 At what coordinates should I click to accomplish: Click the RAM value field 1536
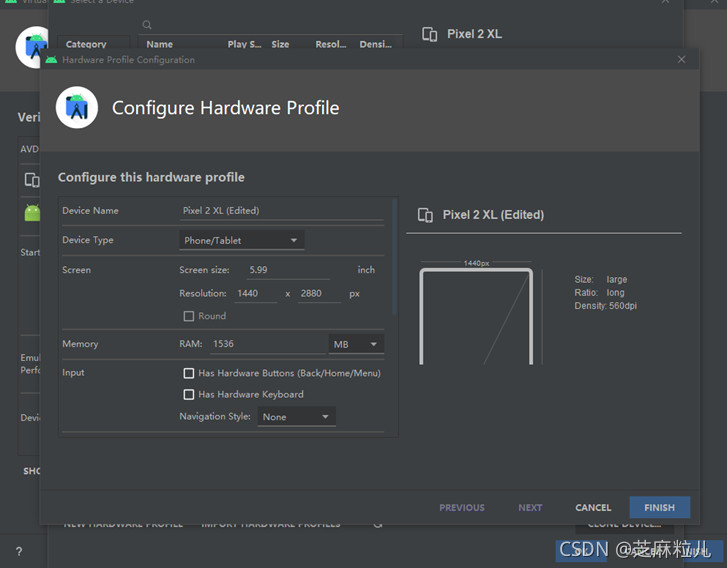click(x=268, y=344)
